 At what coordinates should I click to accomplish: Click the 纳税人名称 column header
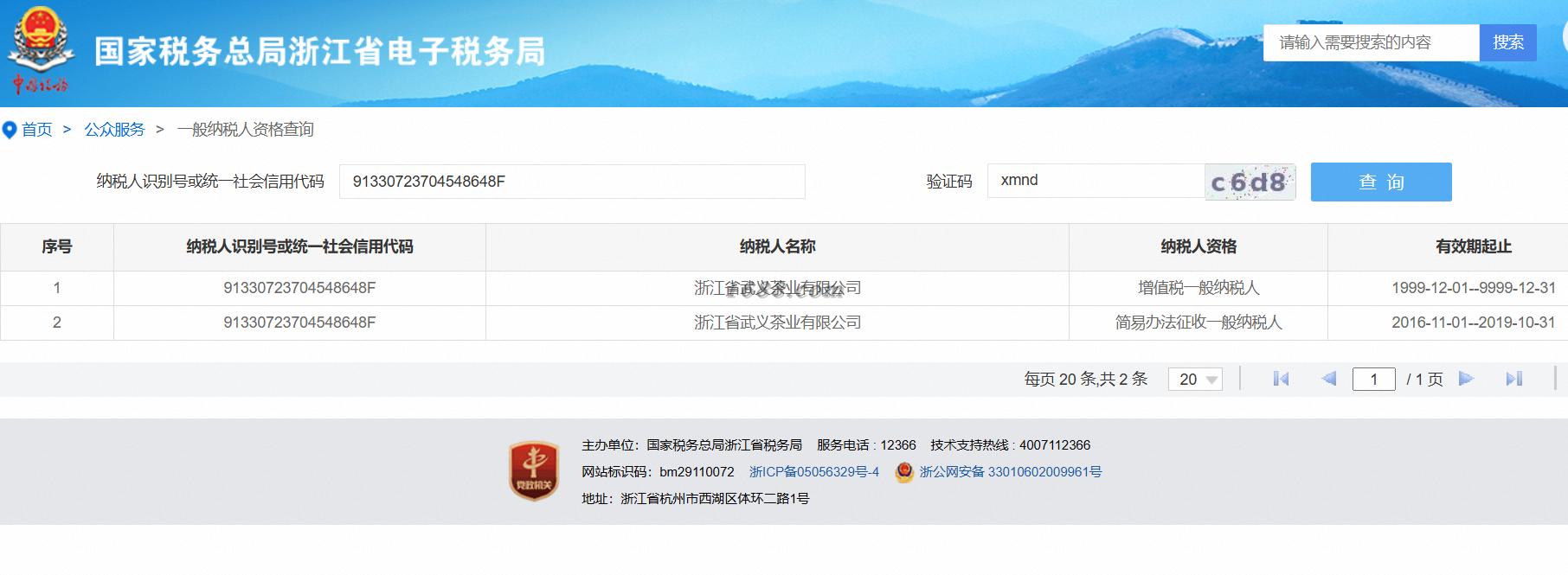(x=777, y=247)
